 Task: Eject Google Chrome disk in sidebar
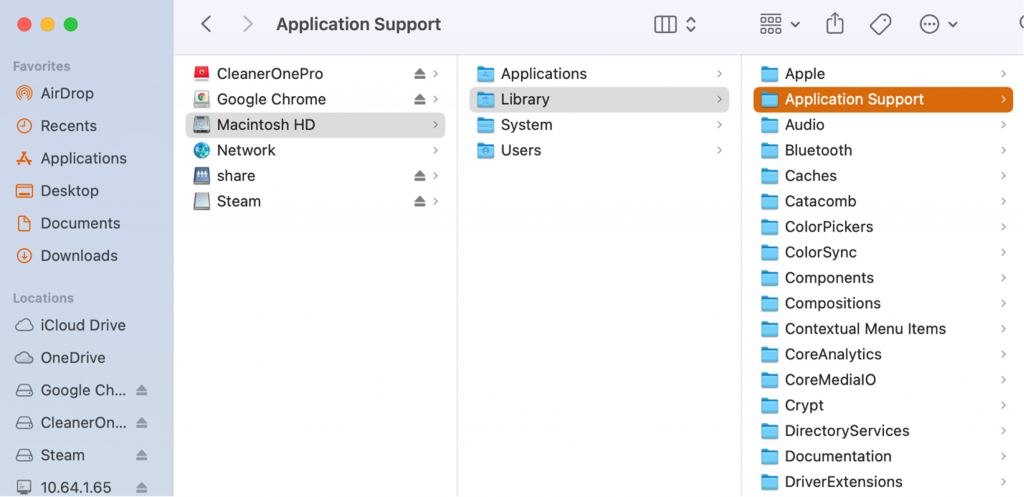pos(141,390)
